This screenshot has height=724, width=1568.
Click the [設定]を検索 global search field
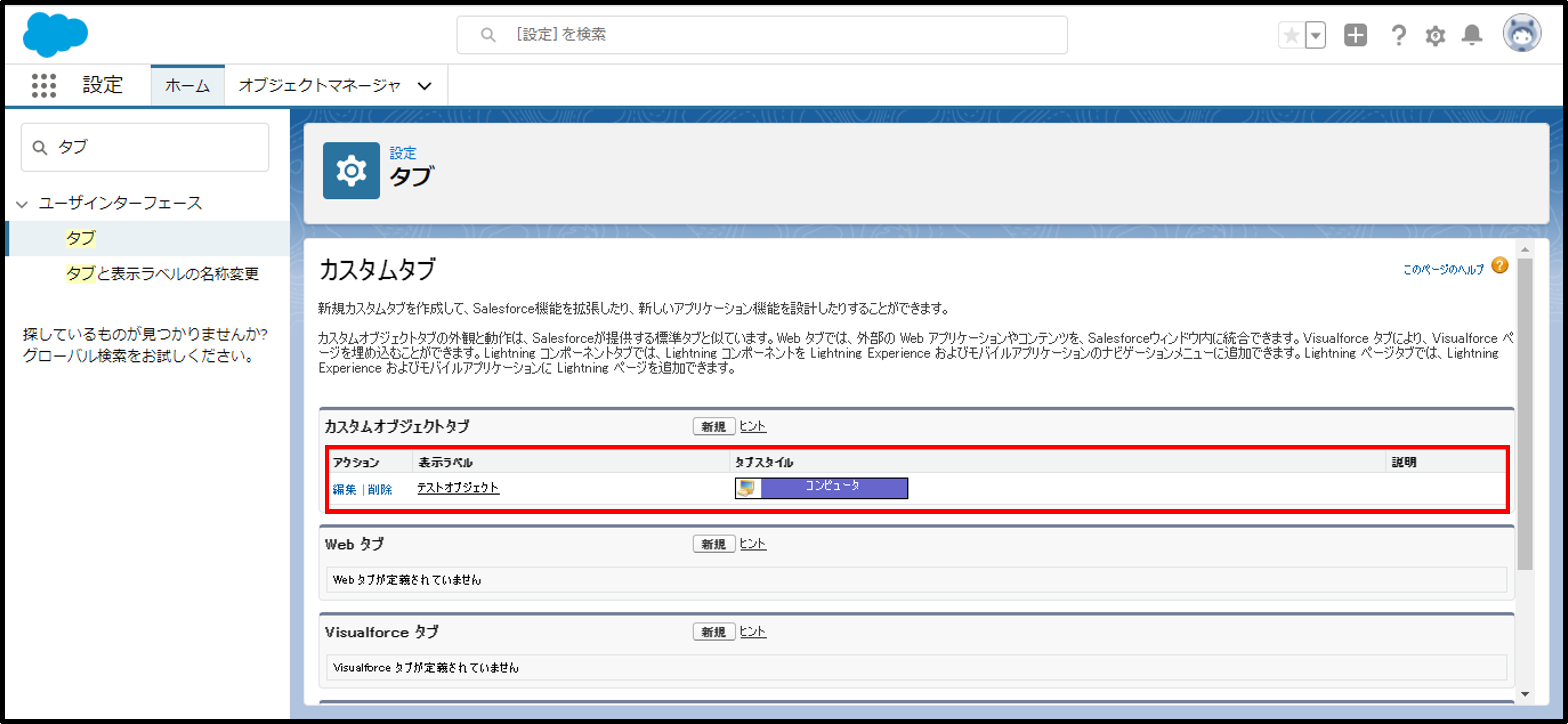click(761, 35)
